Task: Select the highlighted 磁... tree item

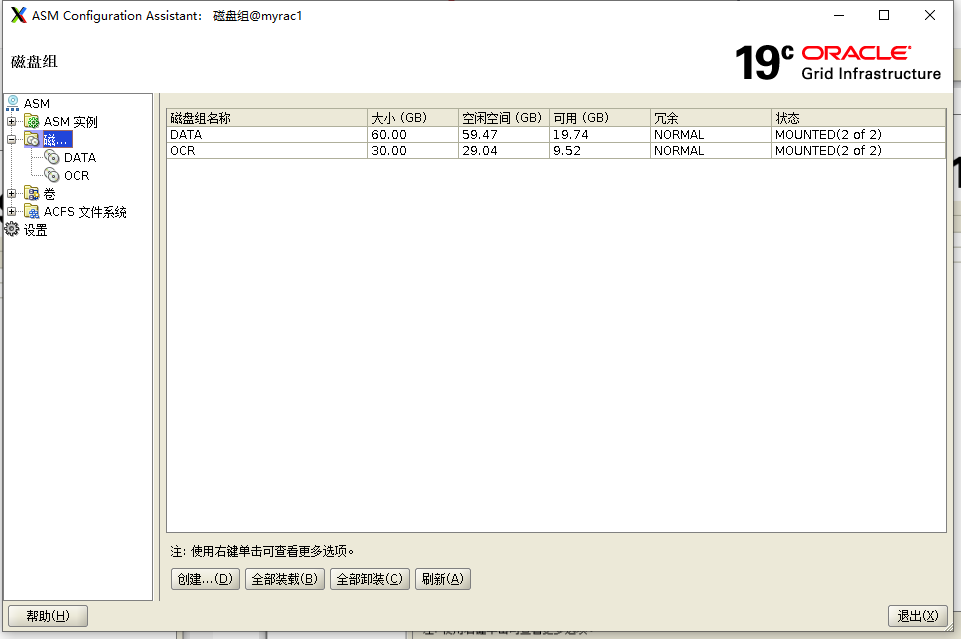Action: 56,140
